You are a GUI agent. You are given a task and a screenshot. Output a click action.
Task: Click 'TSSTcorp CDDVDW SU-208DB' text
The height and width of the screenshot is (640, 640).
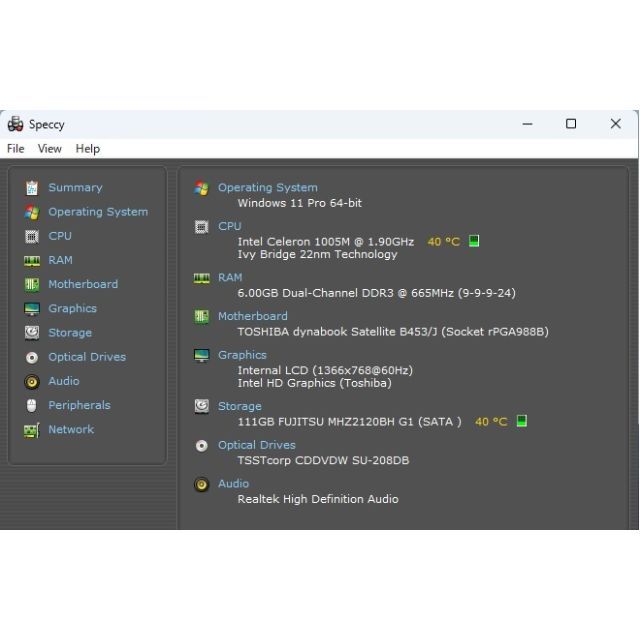coord(323,460)
